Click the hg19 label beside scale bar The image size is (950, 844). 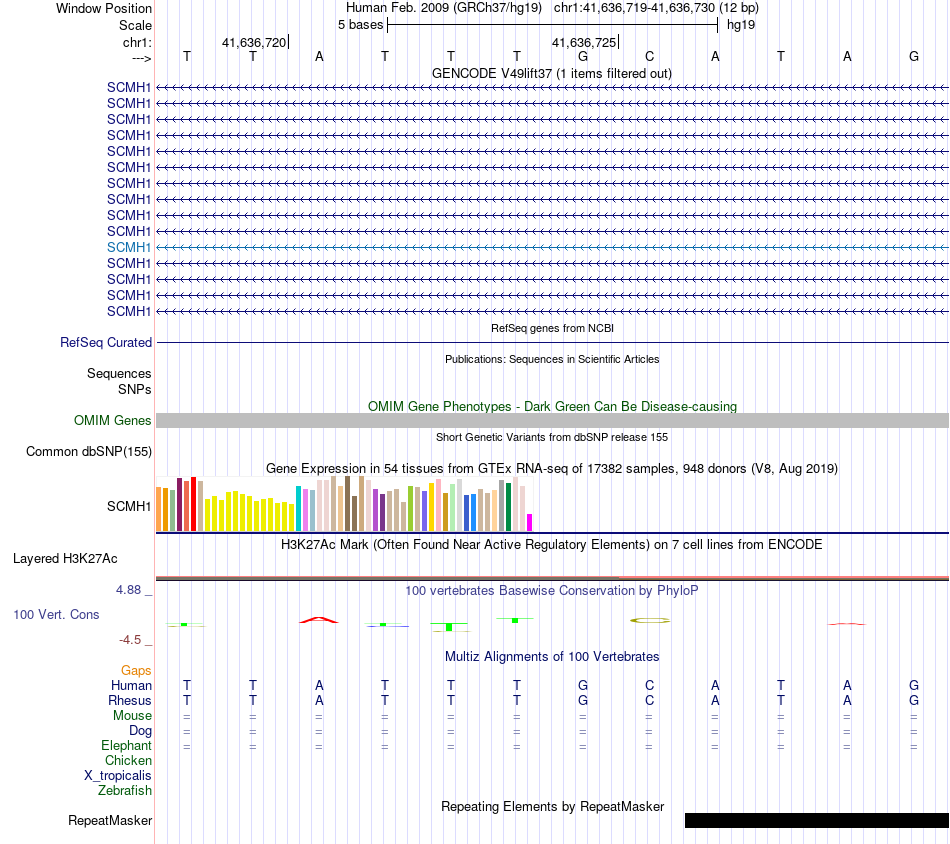coord(741,25)
